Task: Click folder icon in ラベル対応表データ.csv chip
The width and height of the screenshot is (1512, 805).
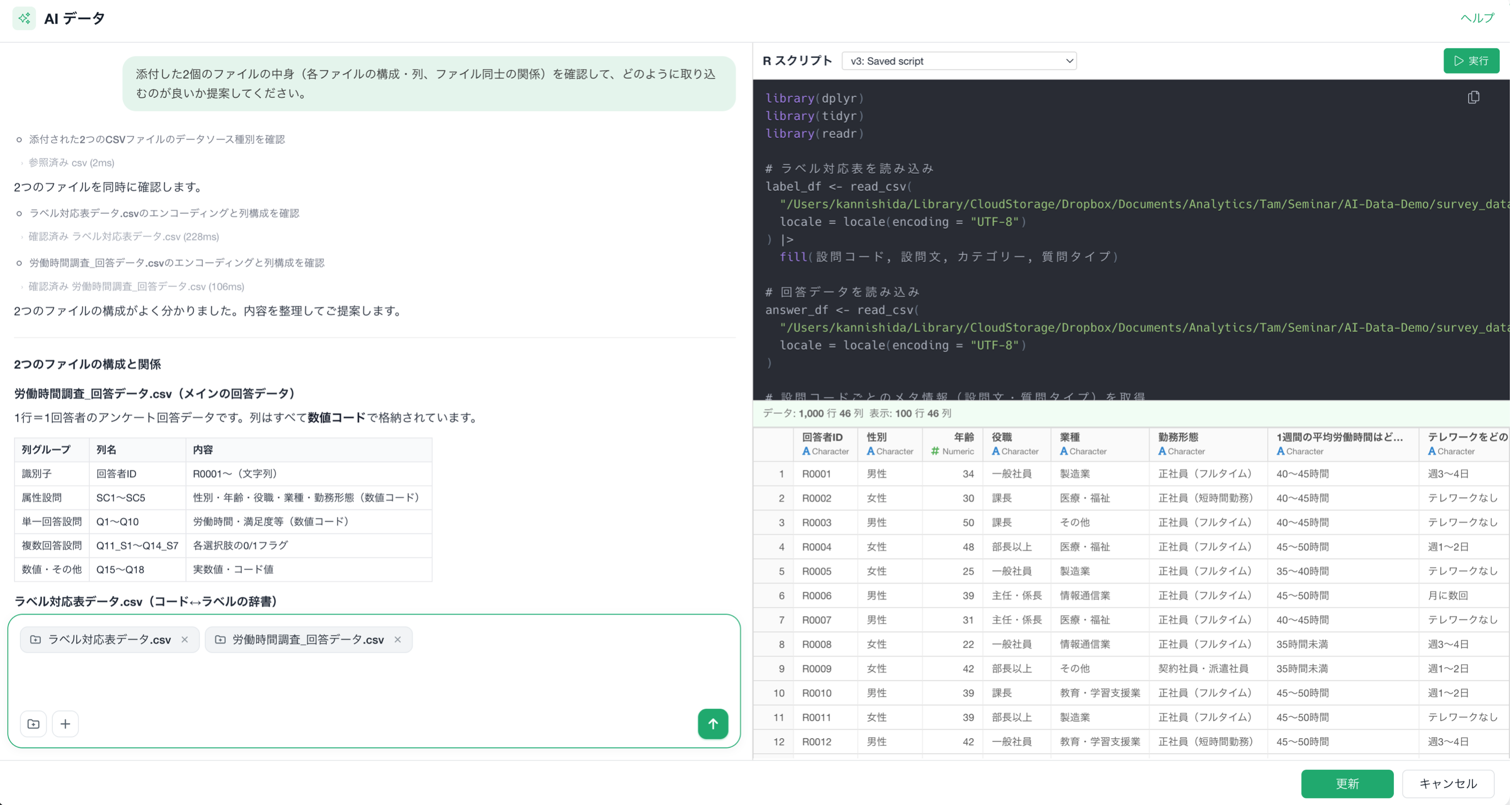Action: coord(35,639)
